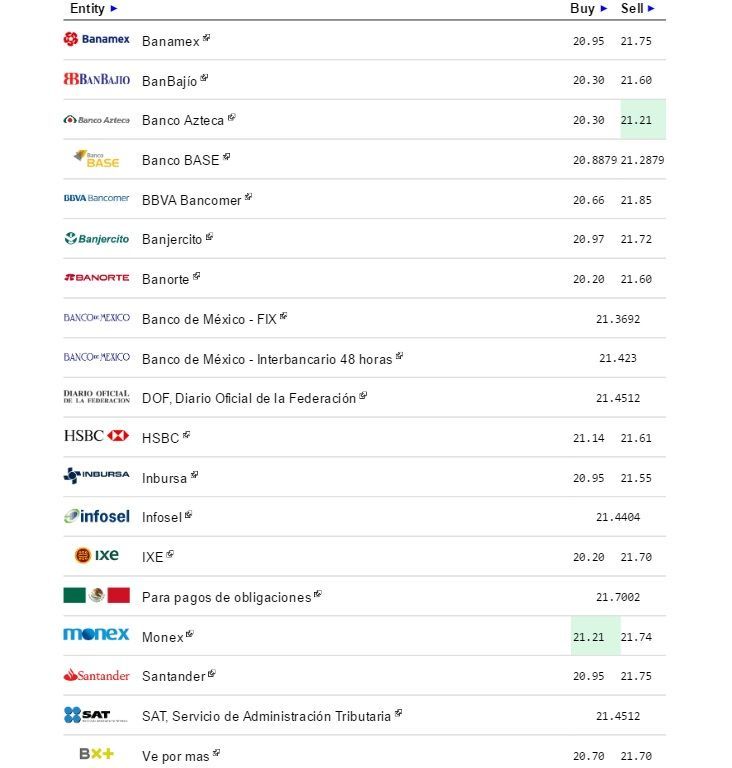Open the Banco Azteca link
732x768 pixels.
183,120
